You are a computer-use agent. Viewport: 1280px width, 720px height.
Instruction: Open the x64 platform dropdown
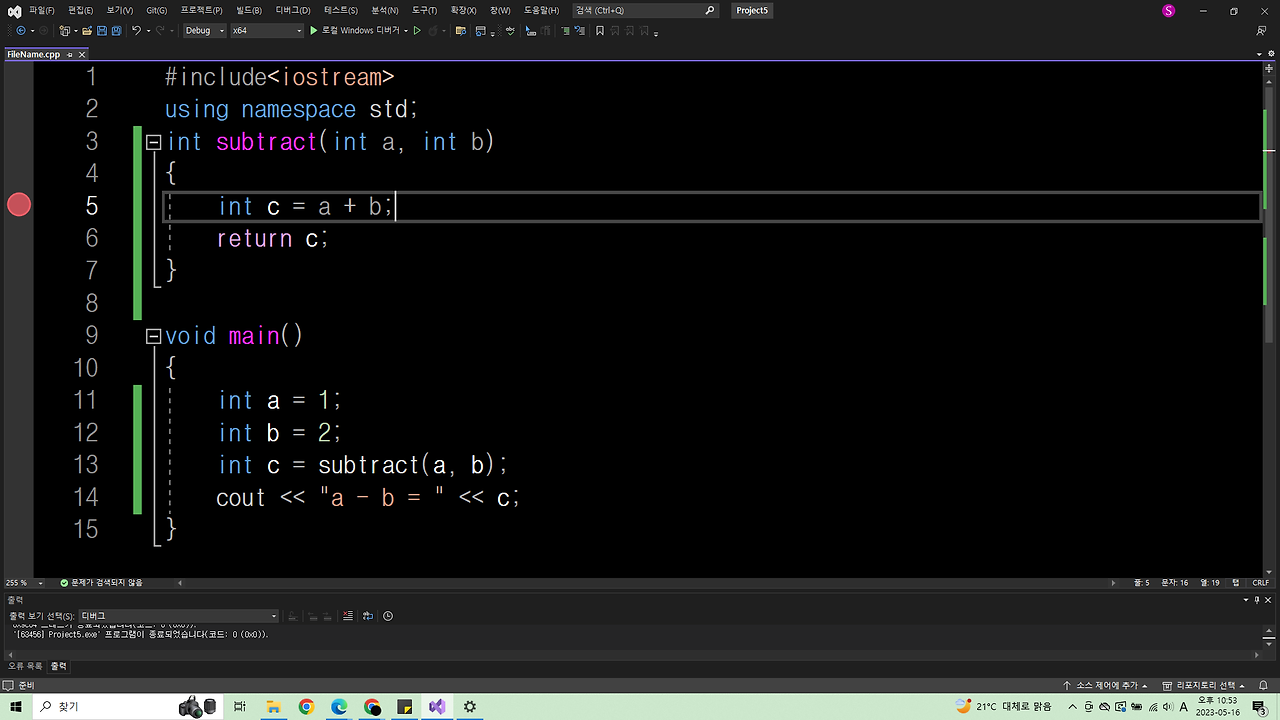[x=267, y=31]
